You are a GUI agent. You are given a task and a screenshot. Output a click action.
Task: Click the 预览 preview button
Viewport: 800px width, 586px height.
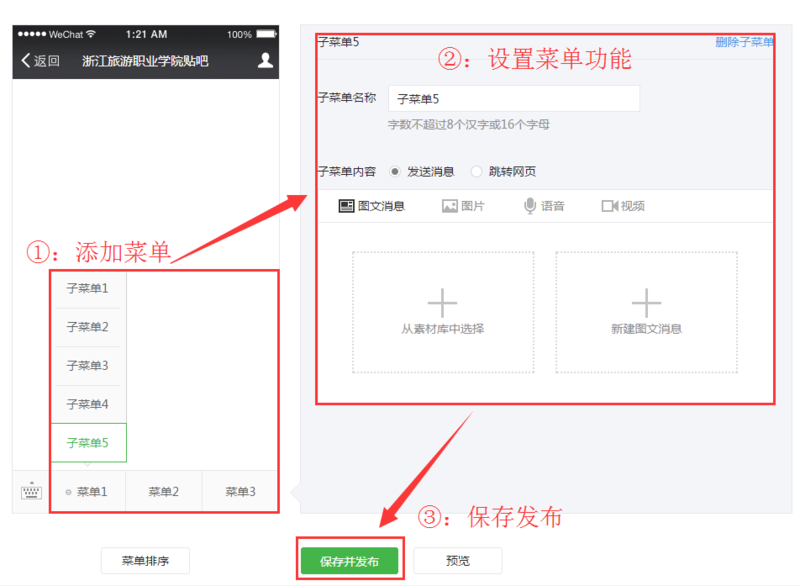458,561
